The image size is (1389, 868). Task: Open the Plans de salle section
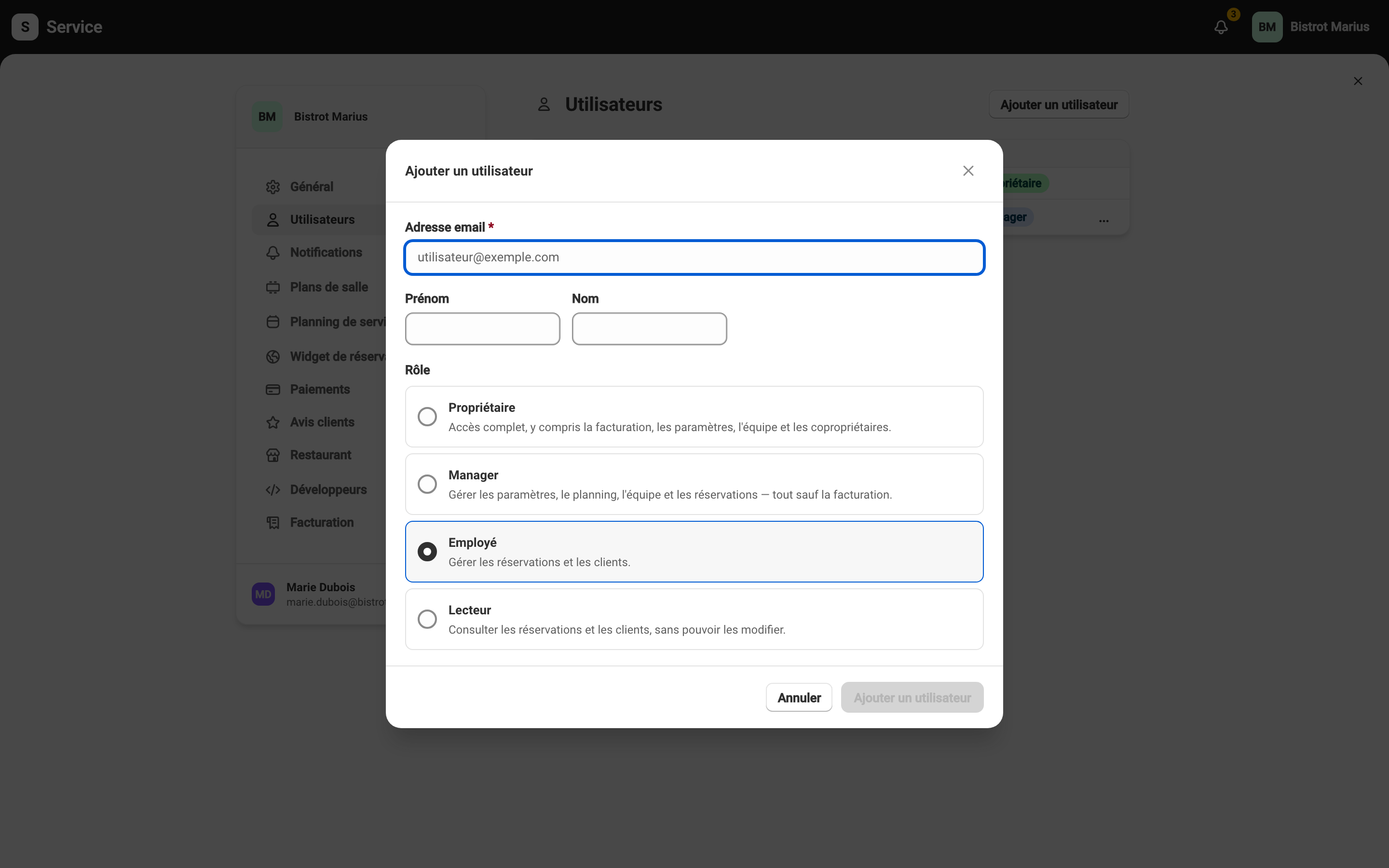[x=329, y=287]
